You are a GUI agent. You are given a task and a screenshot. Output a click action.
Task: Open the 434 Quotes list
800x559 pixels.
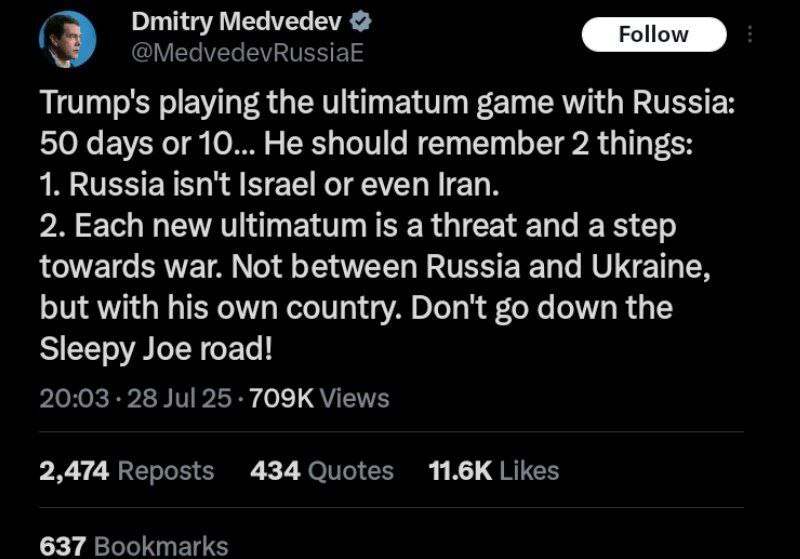[x=321, y=470]
